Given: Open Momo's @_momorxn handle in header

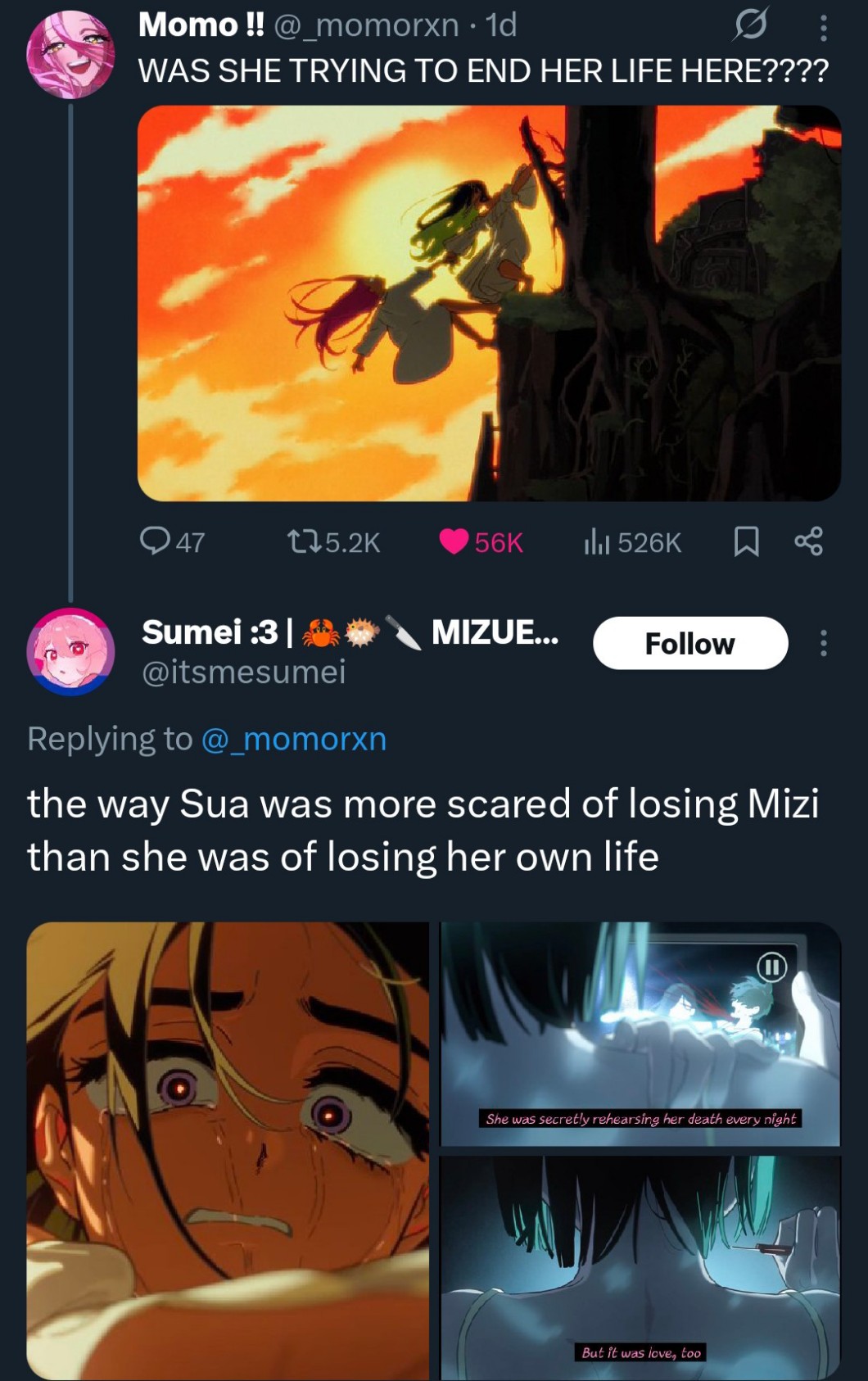Looking at the screenshot, I should [x=365, y=26].
